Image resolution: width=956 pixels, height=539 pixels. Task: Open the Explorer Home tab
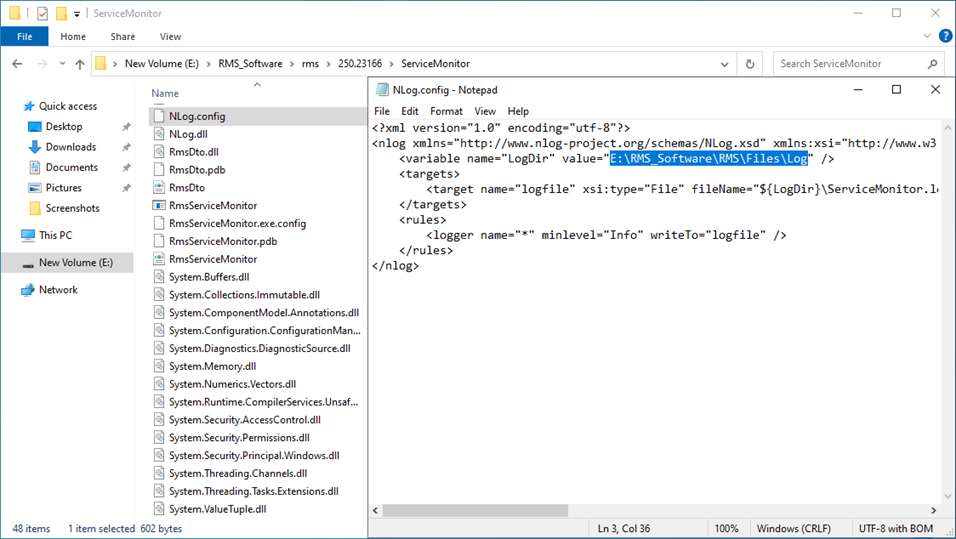coord(73,37)
